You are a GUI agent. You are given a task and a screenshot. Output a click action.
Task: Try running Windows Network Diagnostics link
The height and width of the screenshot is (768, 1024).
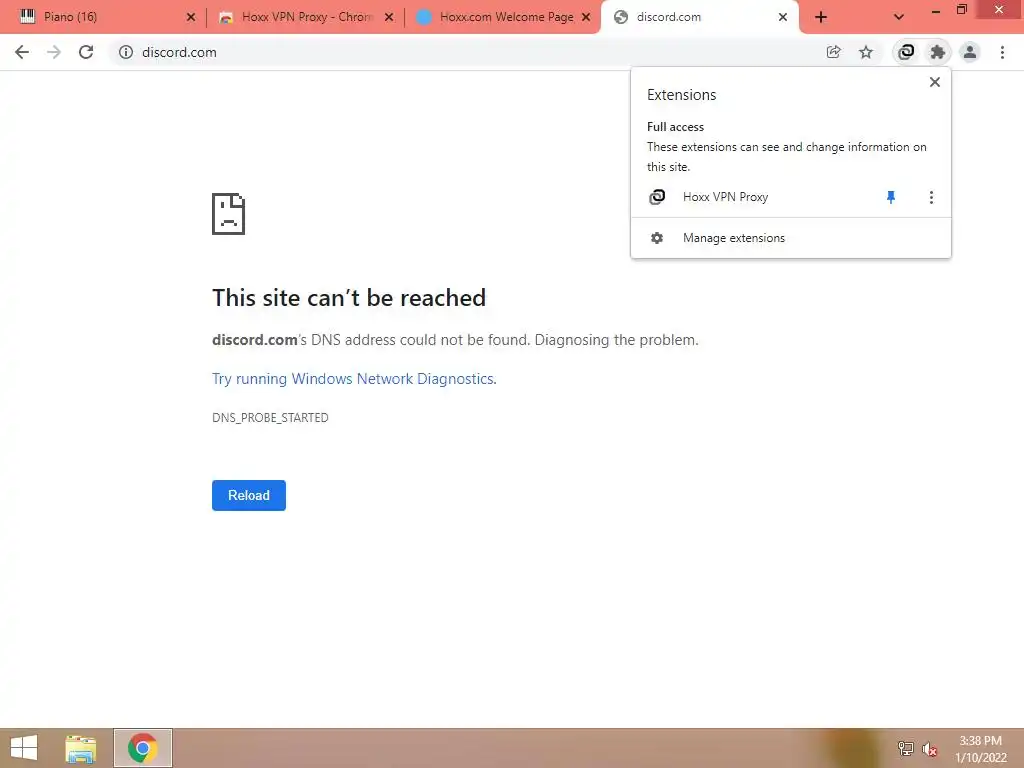354,379
